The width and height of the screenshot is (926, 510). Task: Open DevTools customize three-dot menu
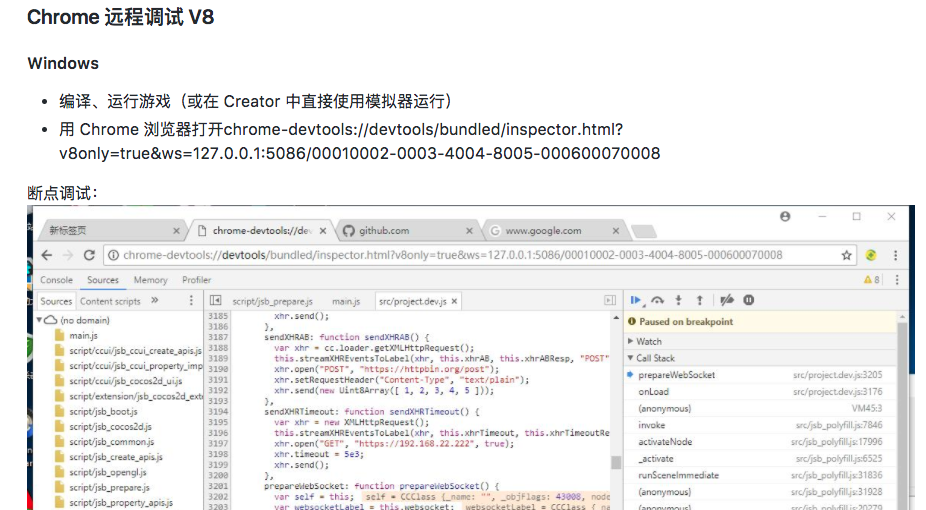click(896, 280)
